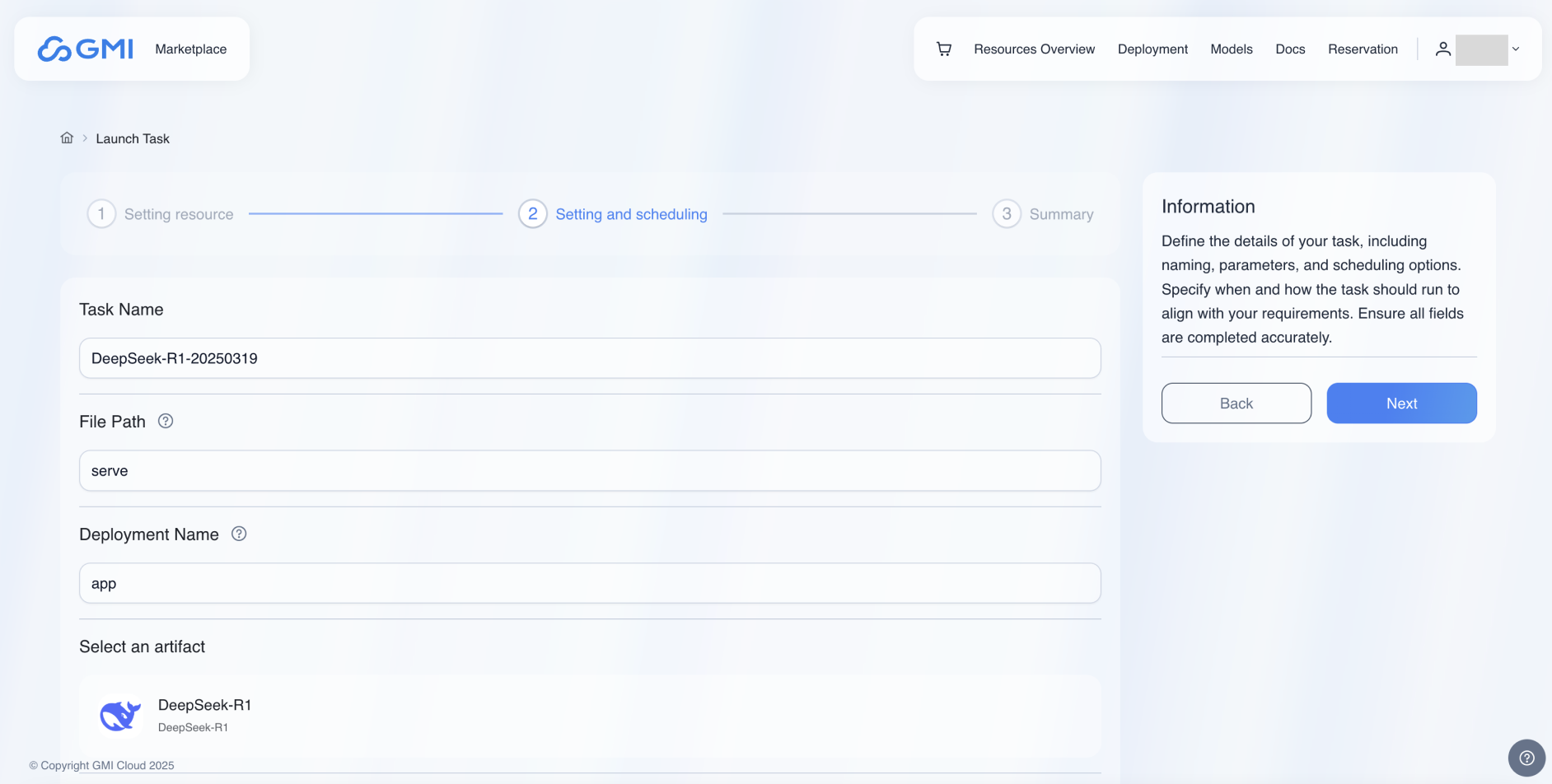The width and height of the screenshot is (1552, 784).
Task: Click the Next button
Action: point(1401,404)
